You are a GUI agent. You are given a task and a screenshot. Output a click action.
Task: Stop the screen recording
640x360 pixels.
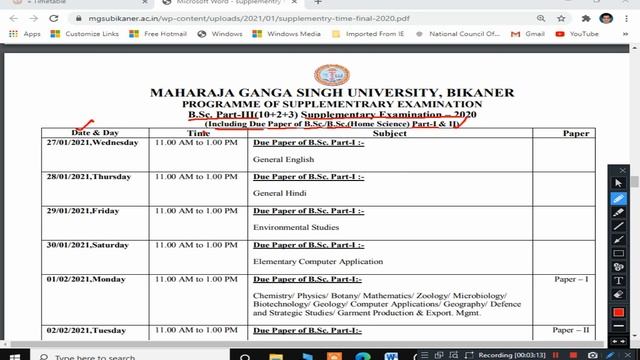(573, 355)
